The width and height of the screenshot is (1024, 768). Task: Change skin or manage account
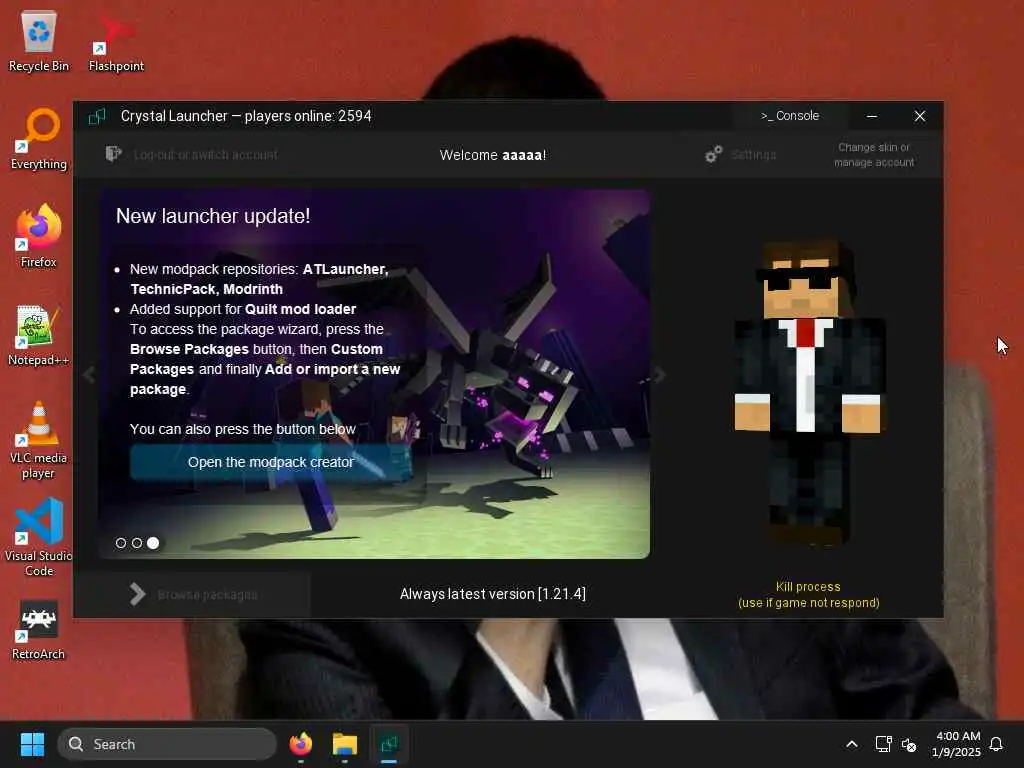pos(874,155)
